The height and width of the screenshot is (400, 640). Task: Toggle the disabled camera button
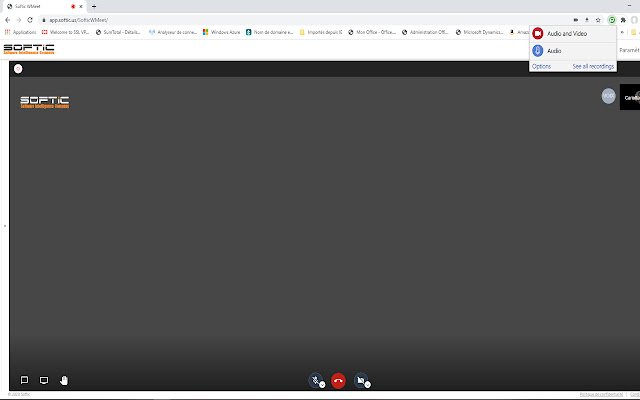pos(360,380)
